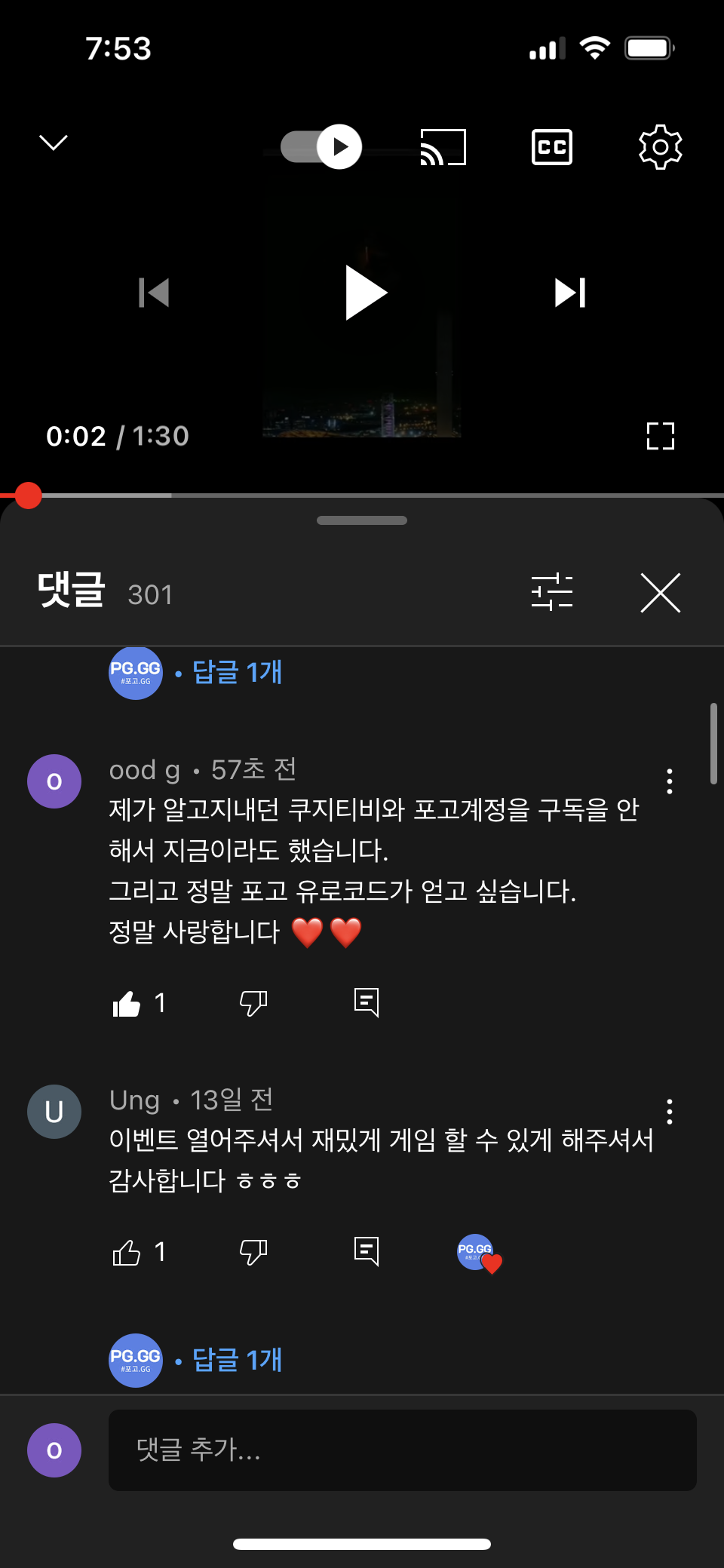Cast video to a TV device

(443, 147)
